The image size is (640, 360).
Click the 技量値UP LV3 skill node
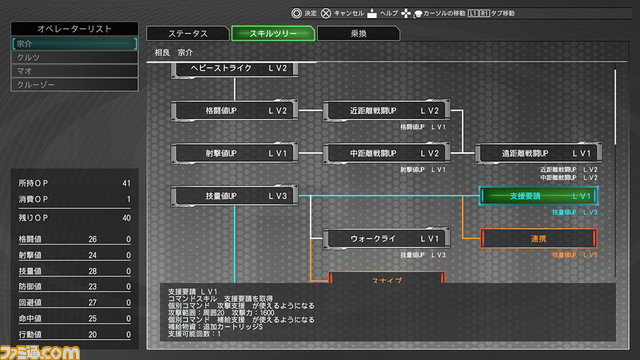(x=234, y=196)
